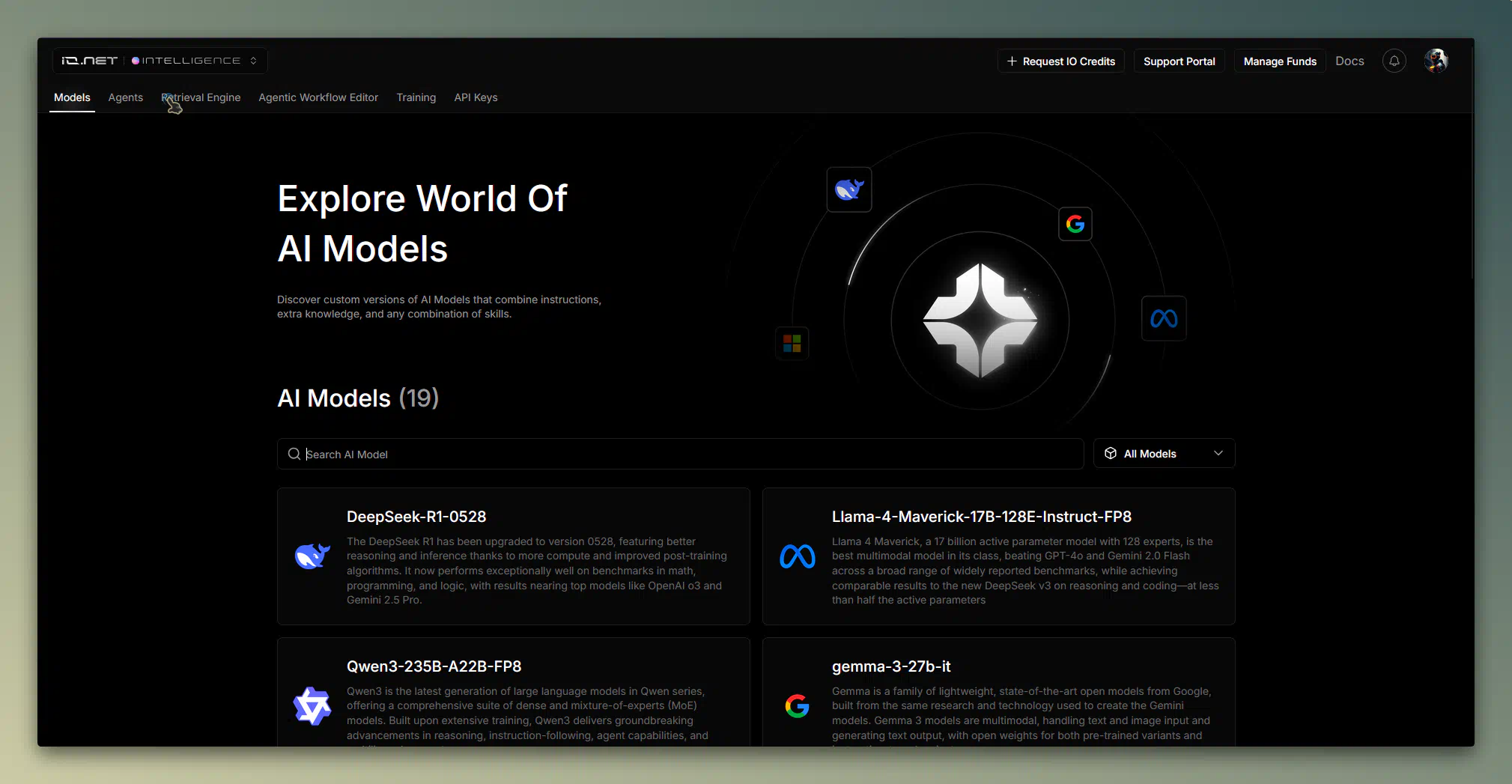Image resolution: width=1512 pixels, height=784 pixels.
Task: Click the chevron arrow of All Models dropdown
Action: point(1218,453)
